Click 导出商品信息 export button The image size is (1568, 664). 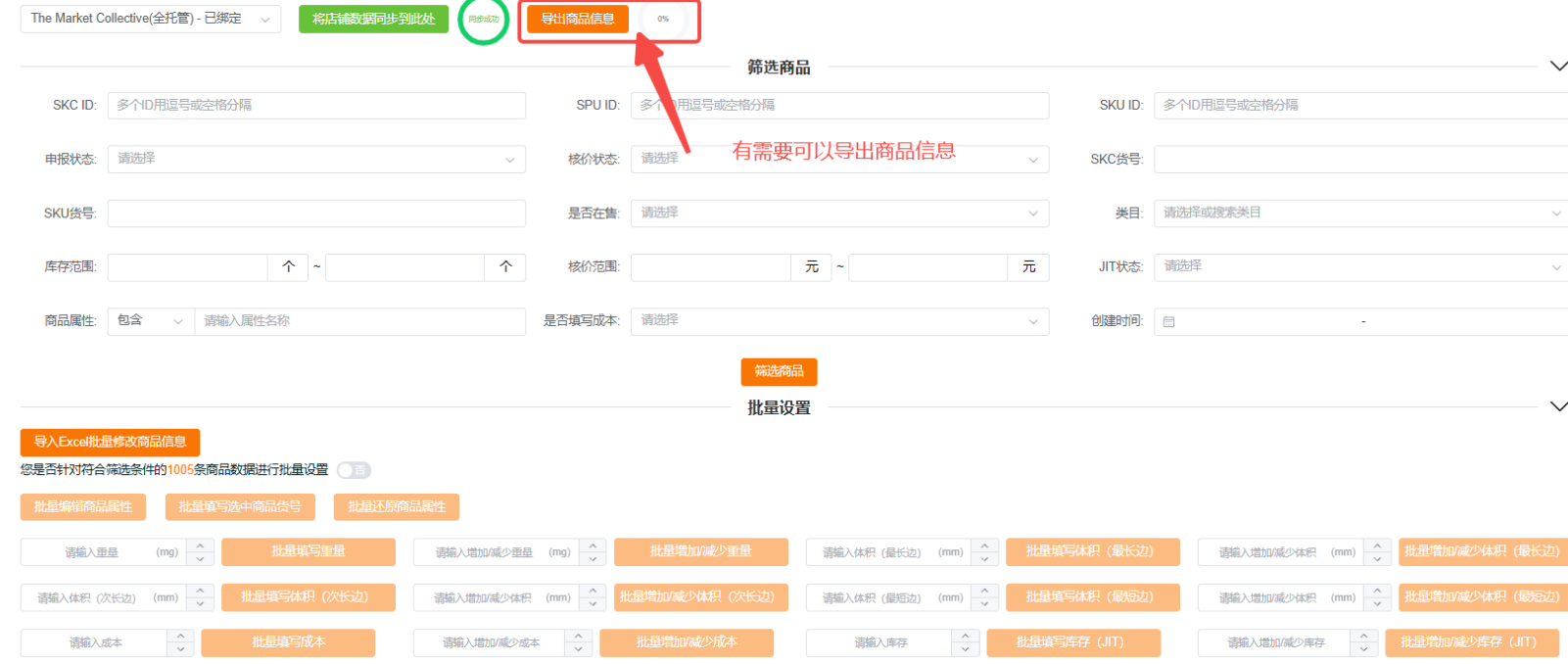pyautogui.click(x=578, y=19)
